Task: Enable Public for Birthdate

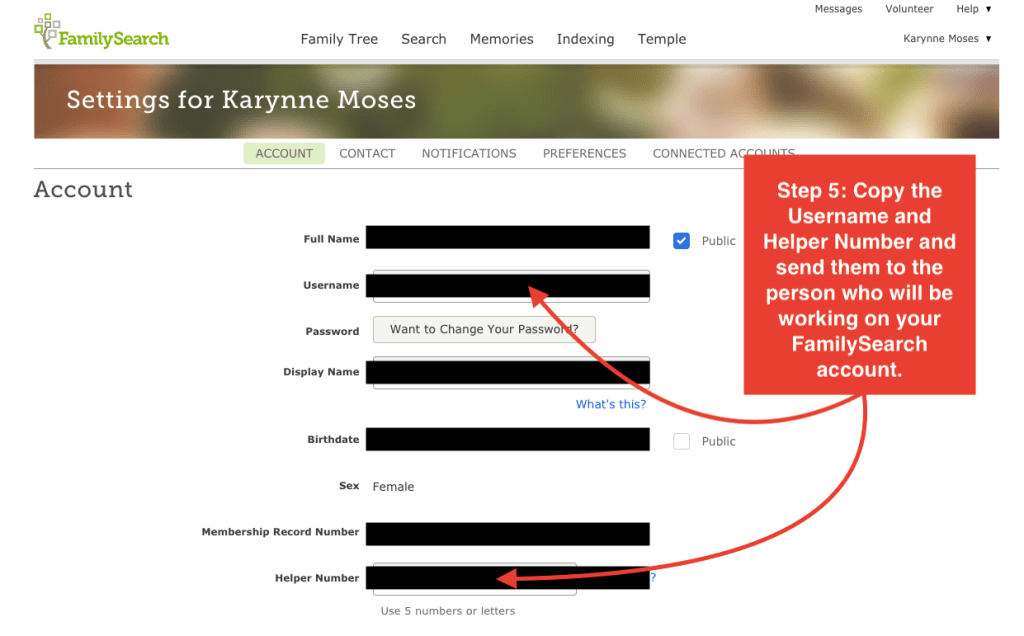Action: point(681,441)
